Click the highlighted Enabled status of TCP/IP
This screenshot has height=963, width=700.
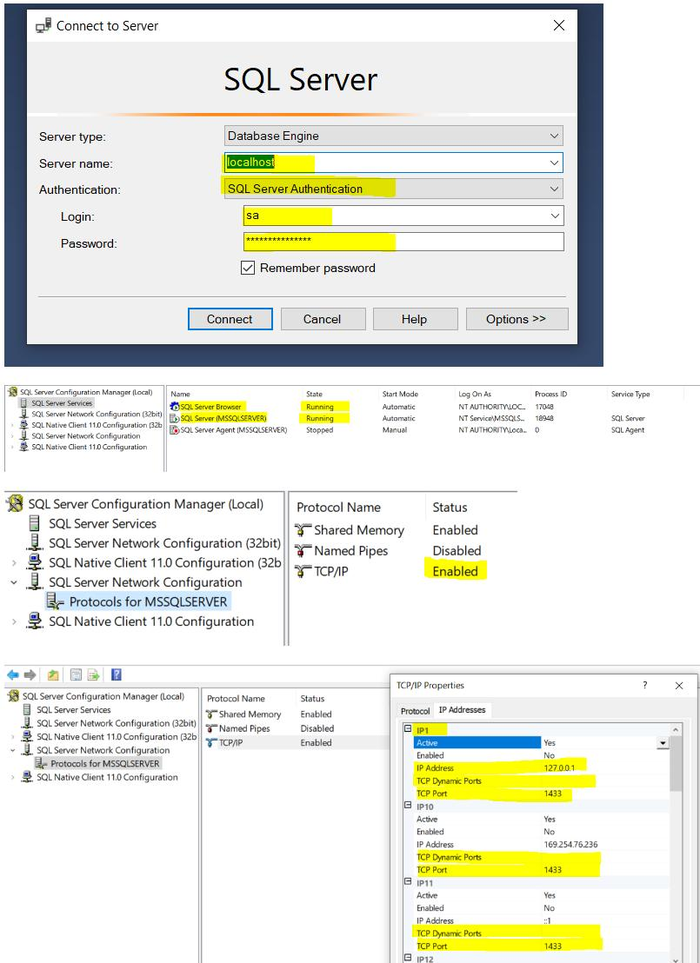tap(455, 571)
